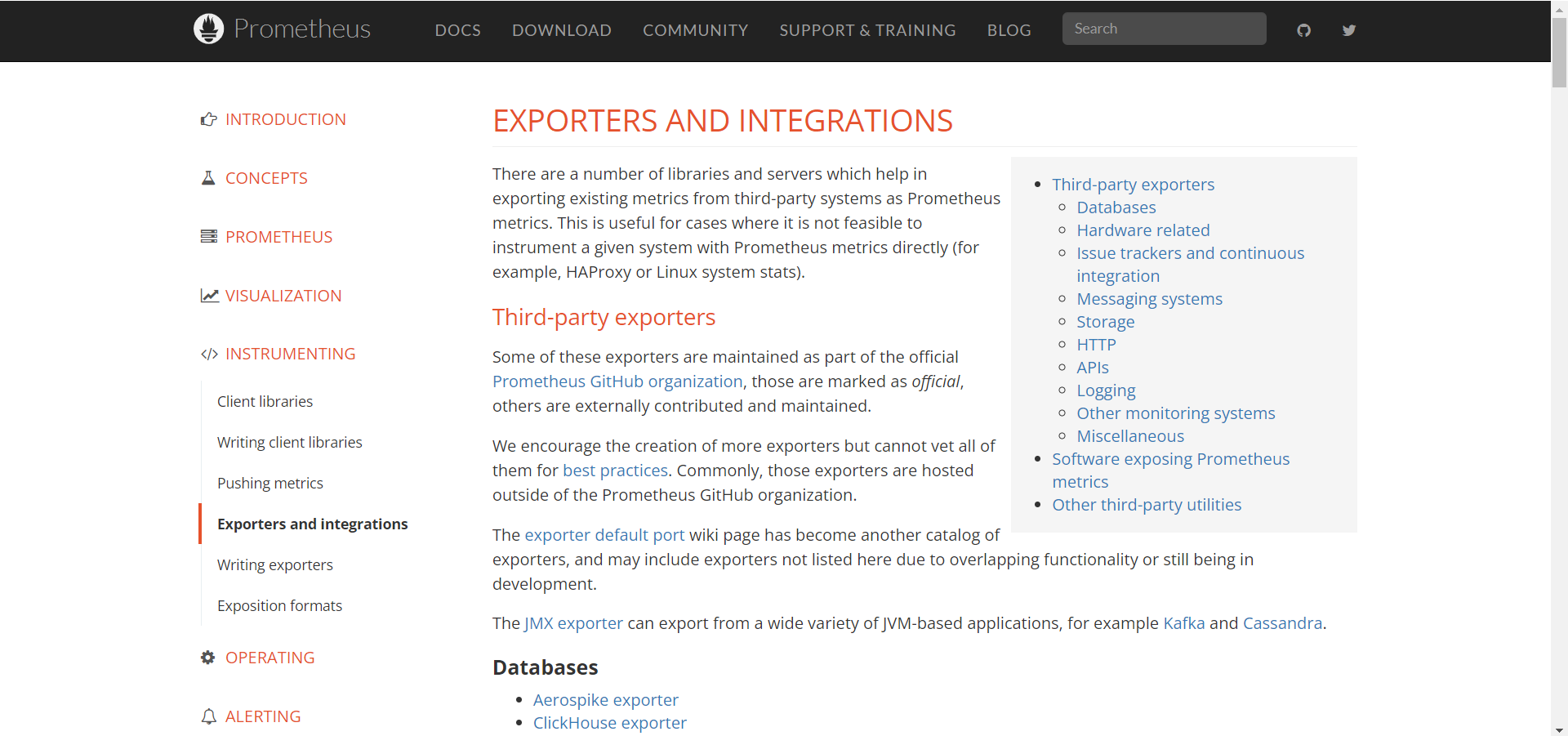The image size is (1568, 736).
Task: Jump to HTTP in table of contents
Action: 1096,345
